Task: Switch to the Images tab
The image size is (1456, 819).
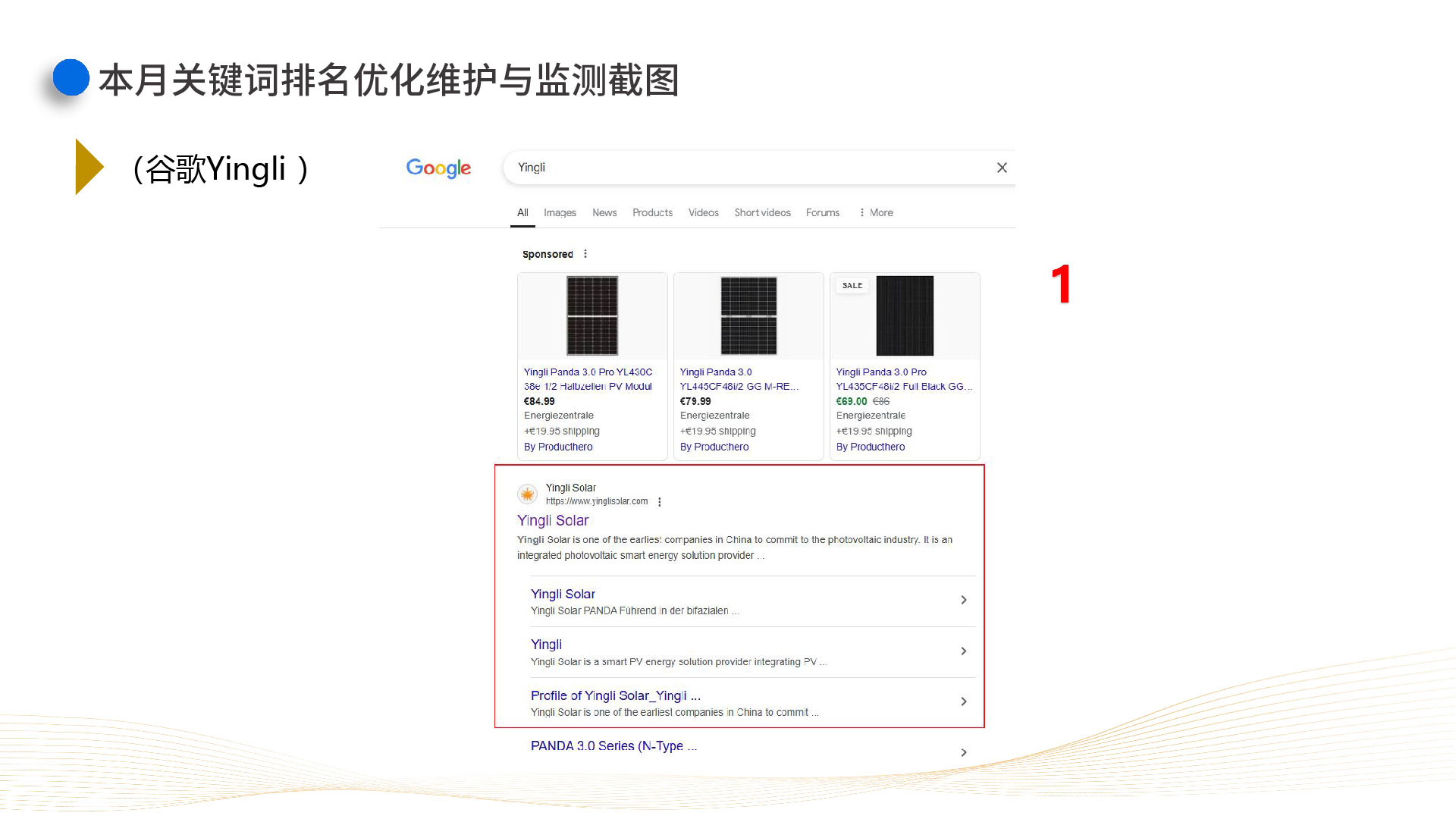Action: [x=560, y=212]
